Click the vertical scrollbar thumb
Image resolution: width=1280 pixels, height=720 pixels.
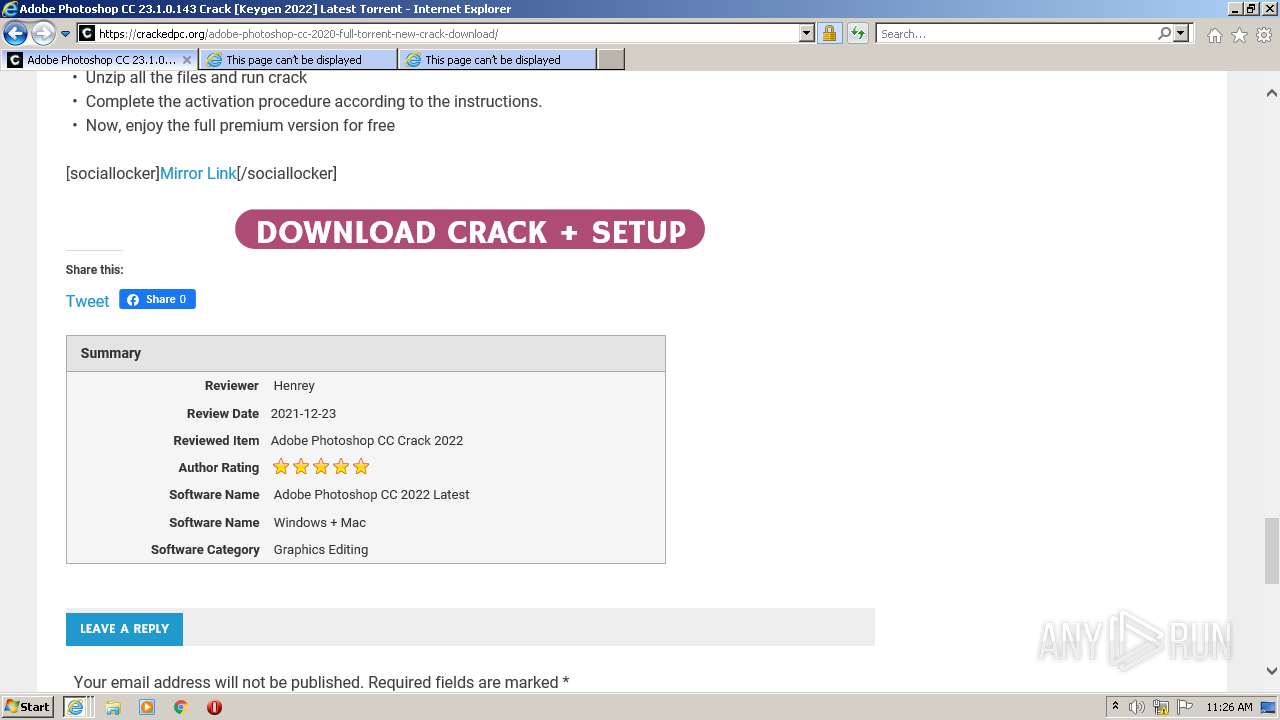coord(1271,550)
